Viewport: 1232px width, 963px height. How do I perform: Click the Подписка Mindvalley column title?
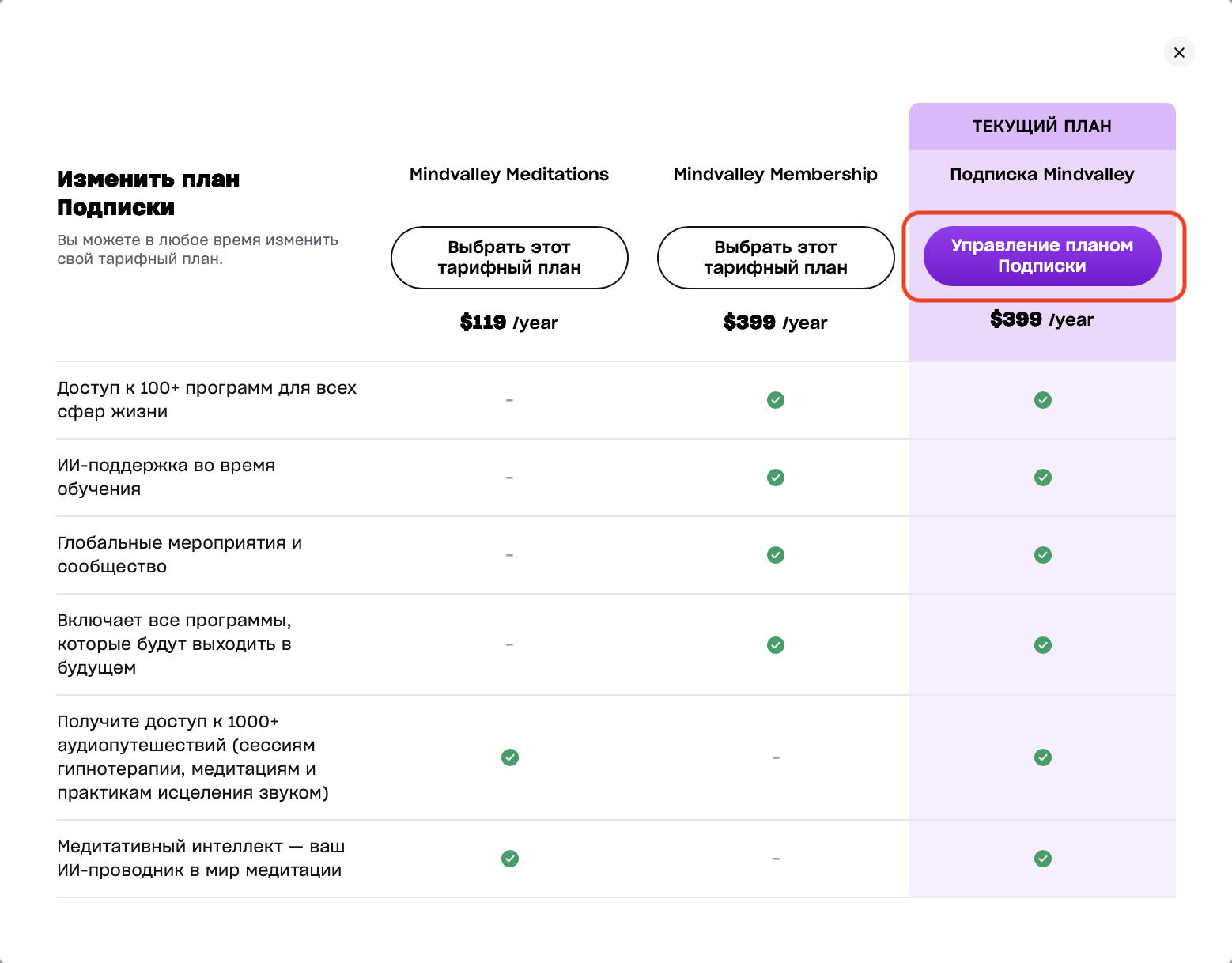click(x=1042, y=175)
